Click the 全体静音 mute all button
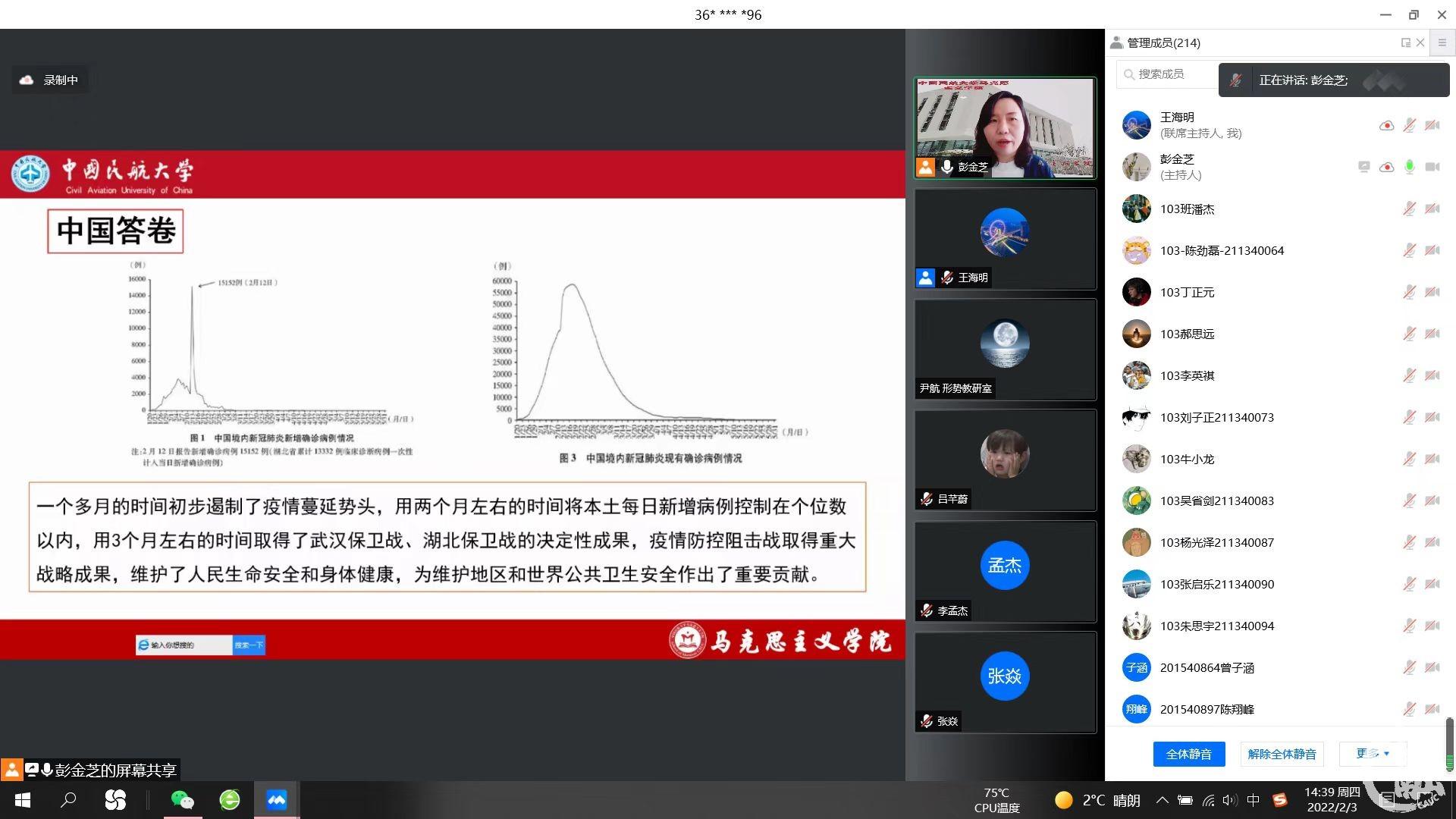Viewport: 1456px width, 819px height. [x=1188, y=754]
